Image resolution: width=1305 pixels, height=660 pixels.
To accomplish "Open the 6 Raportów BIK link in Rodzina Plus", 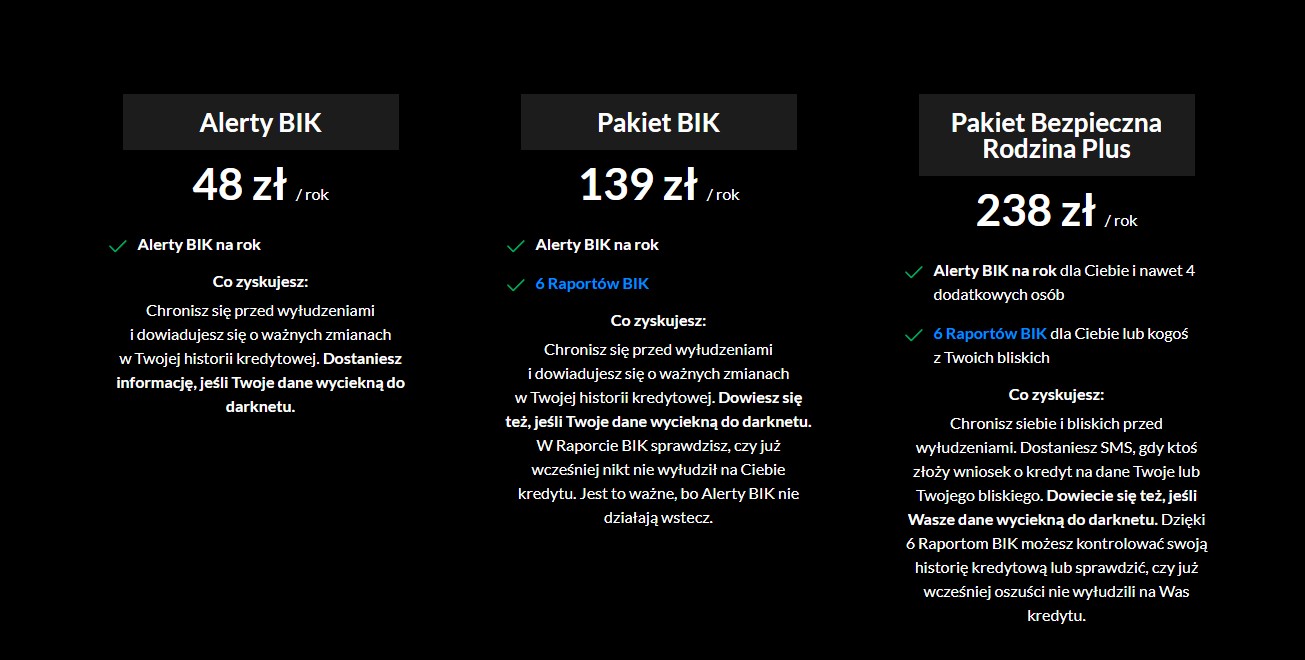I will pyautogui.click(x=990, y=334).
